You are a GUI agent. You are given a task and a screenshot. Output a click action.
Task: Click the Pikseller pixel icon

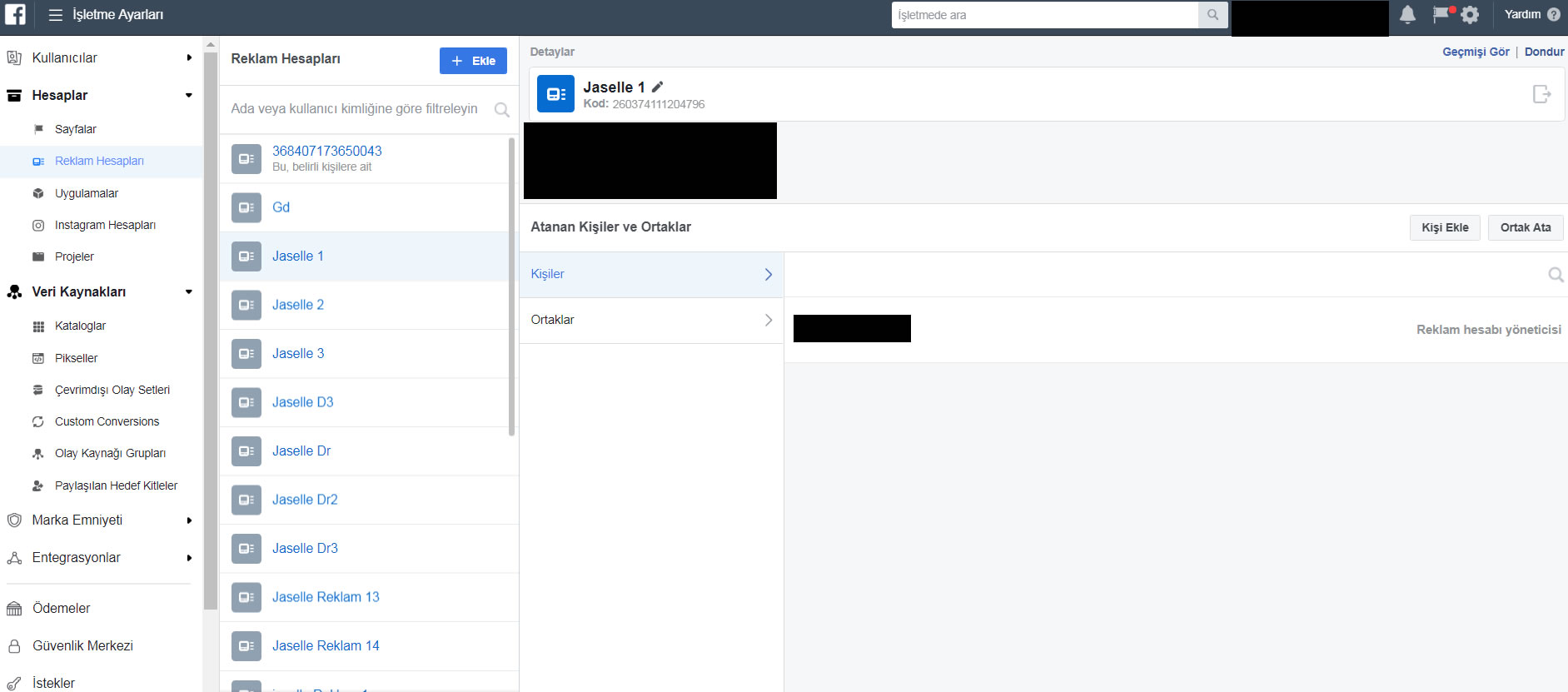point(38,359)
